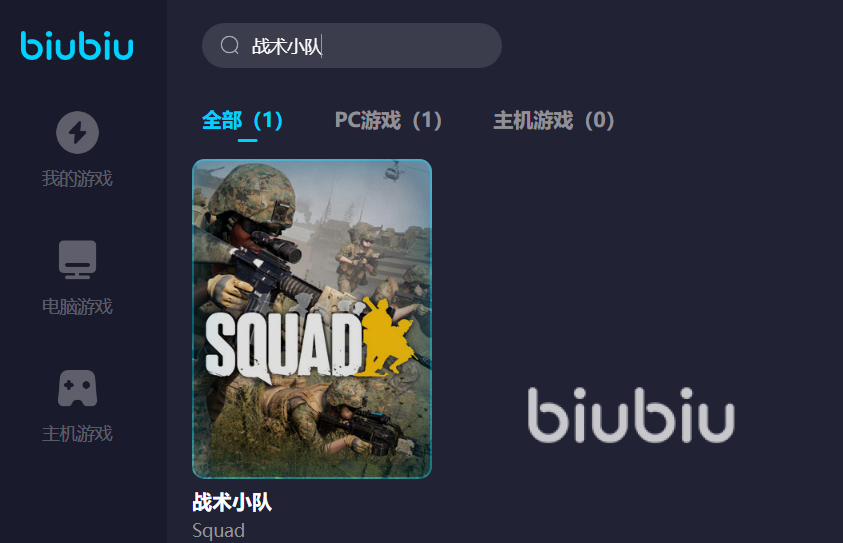Open the 我的游戏 sidebar label
The width and height of the screenshot is (843, 543).
(77, 178)
